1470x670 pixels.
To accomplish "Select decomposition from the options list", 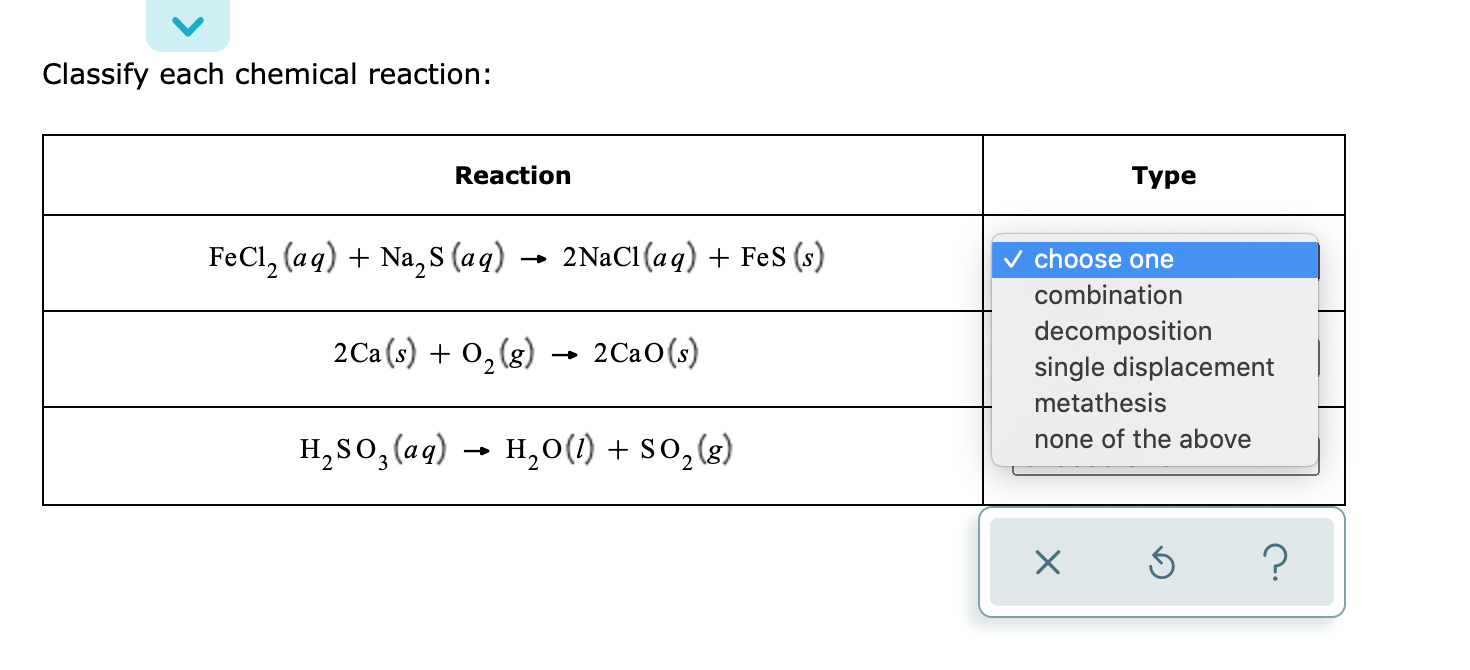I will coord(1123,331).
